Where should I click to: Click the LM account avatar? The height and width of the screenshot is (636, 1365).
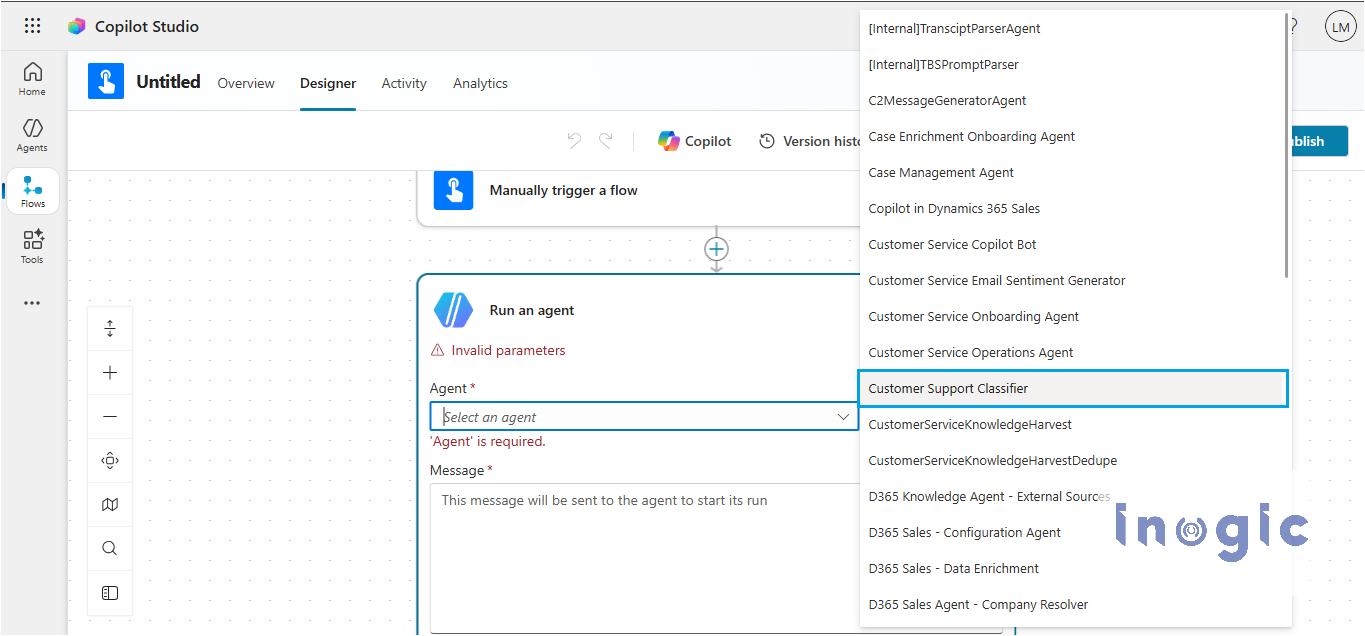point(1340,27)
